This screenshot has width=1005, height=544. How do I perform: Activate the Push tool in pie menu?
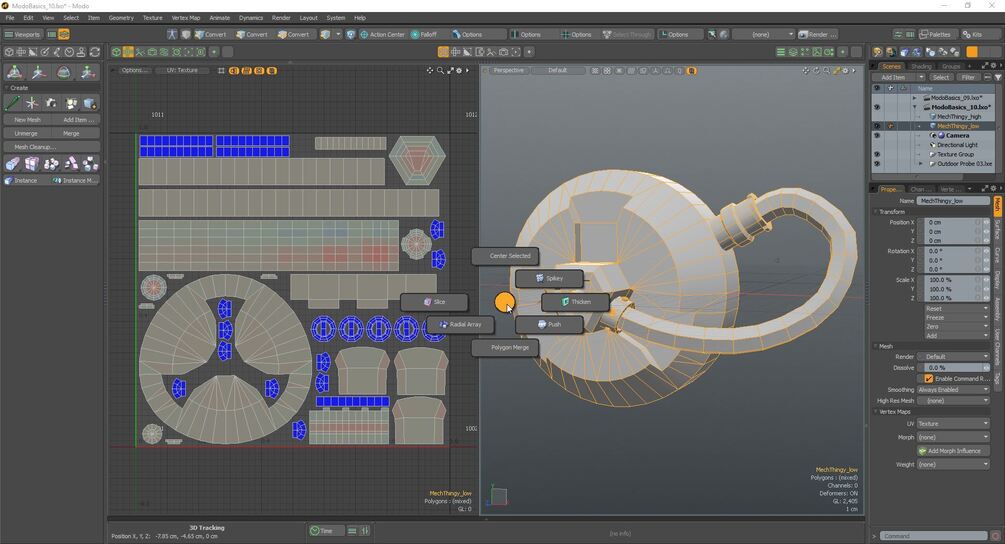[550, 324]
